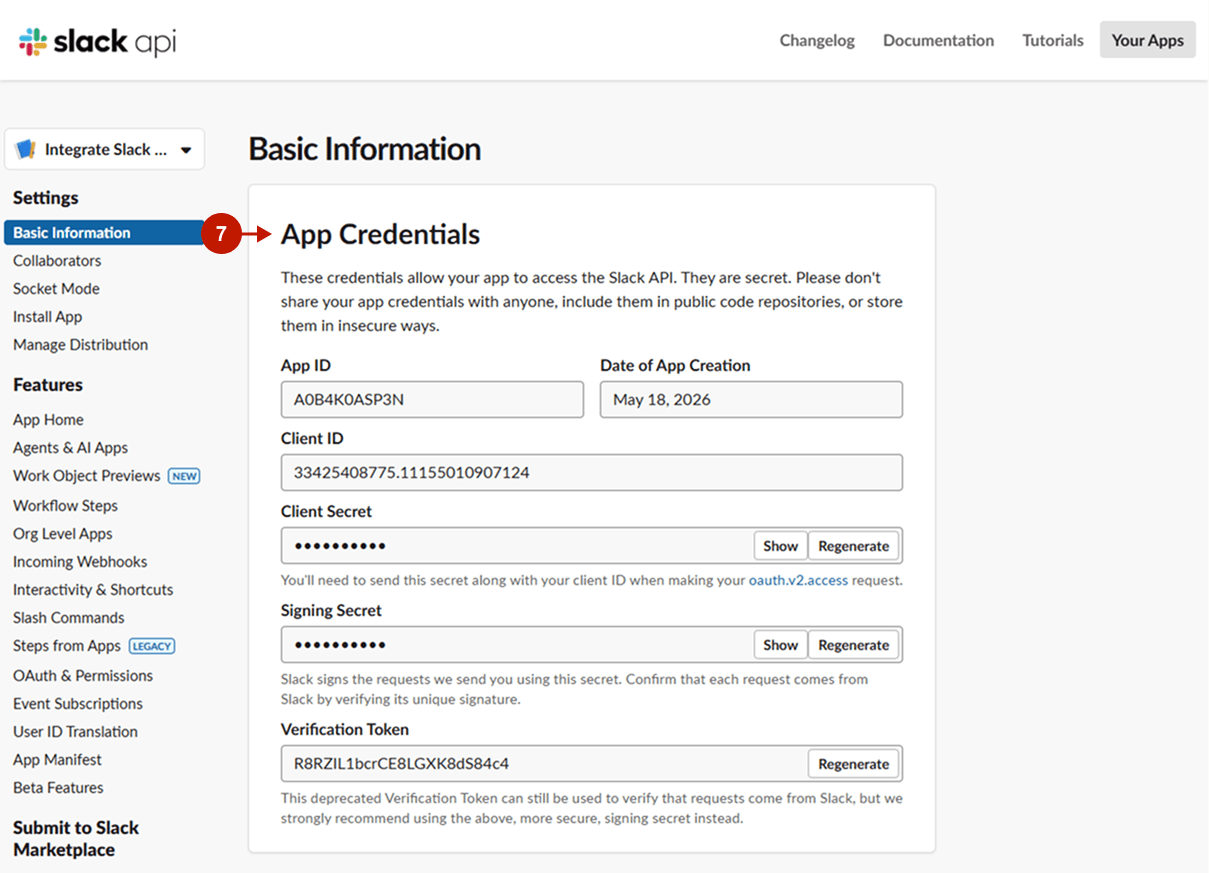Viewport: 1209px width, 873px height.
Task: Open the Integrate Slack app dropdown
Action: 105,150
